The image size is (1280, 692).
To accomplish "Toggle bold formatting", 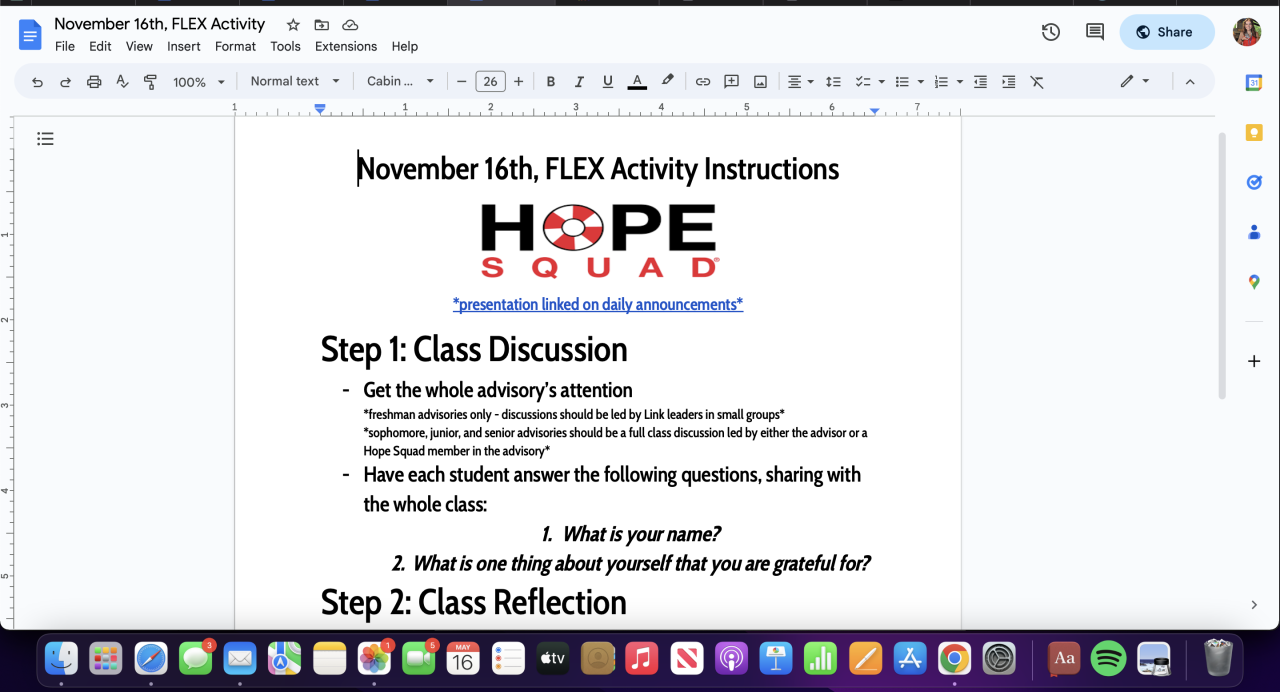I will (x=550, y=82).
